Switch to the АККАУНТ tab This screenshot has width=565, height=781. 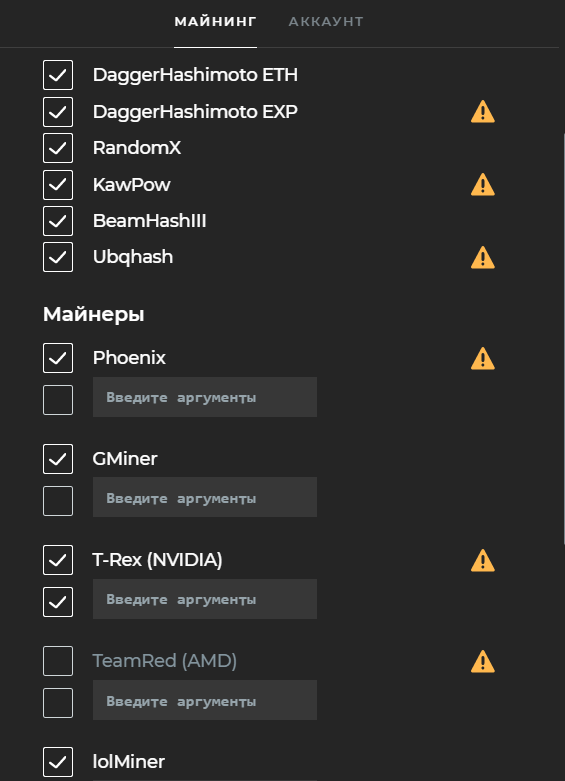[x=326, y=22]
